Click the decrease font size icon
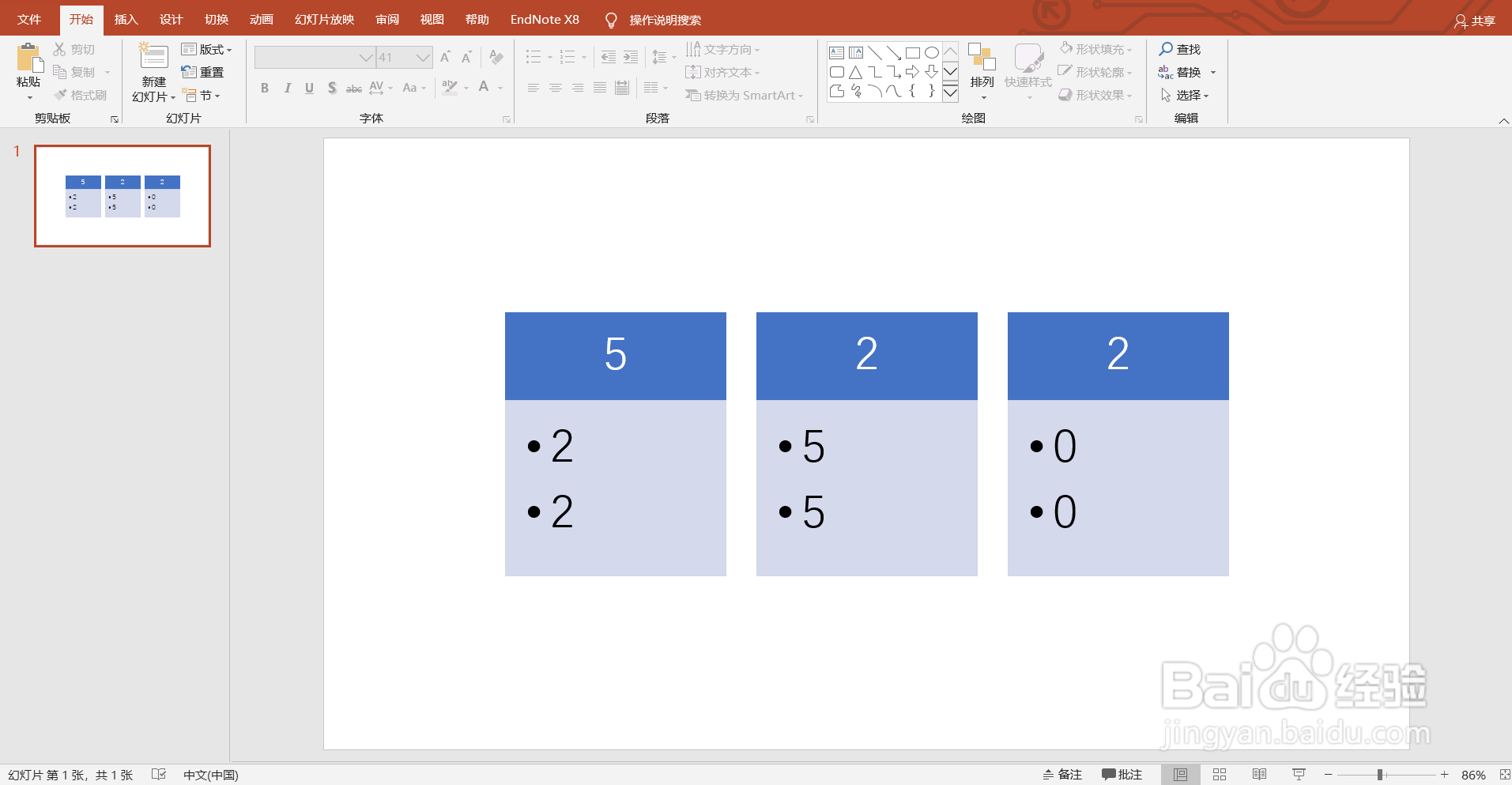Viewport: 1512px width, 785px height. [x=467, y=57]
